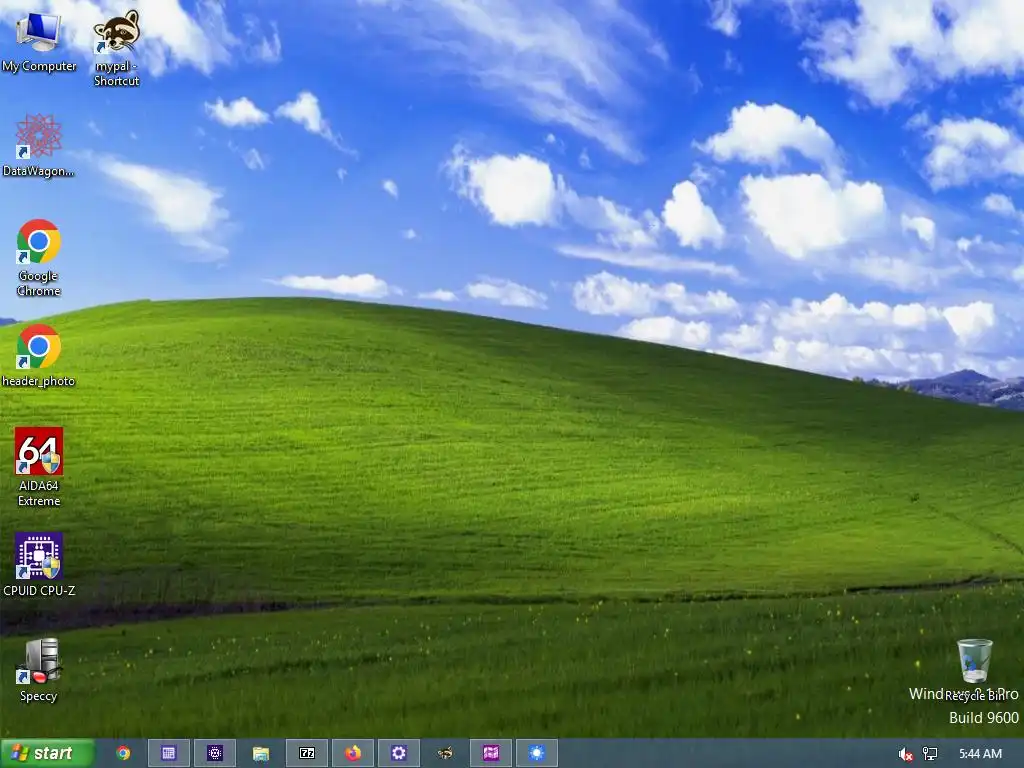Select the Recycle Bin icon

click(x=974, y=669)
